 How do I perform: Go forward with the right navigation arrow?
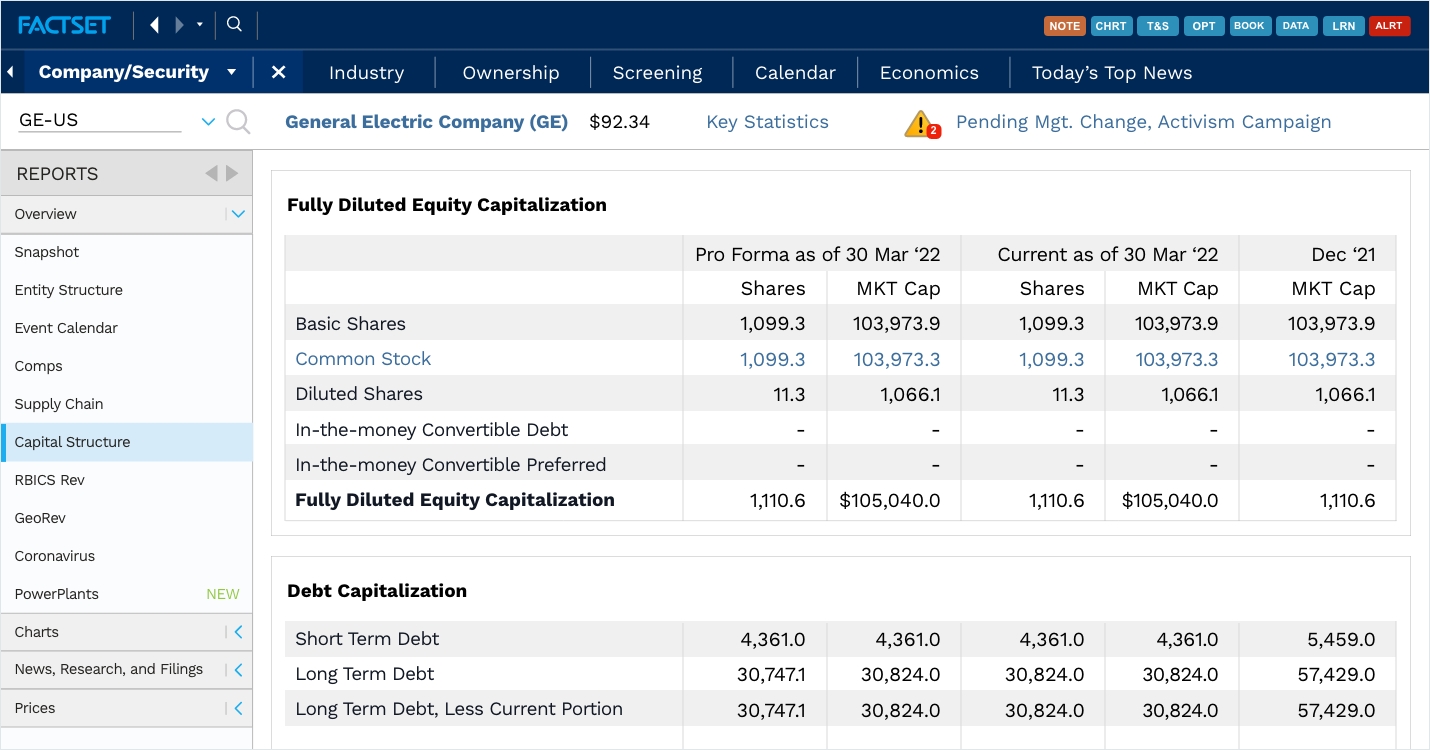point(179,25)
